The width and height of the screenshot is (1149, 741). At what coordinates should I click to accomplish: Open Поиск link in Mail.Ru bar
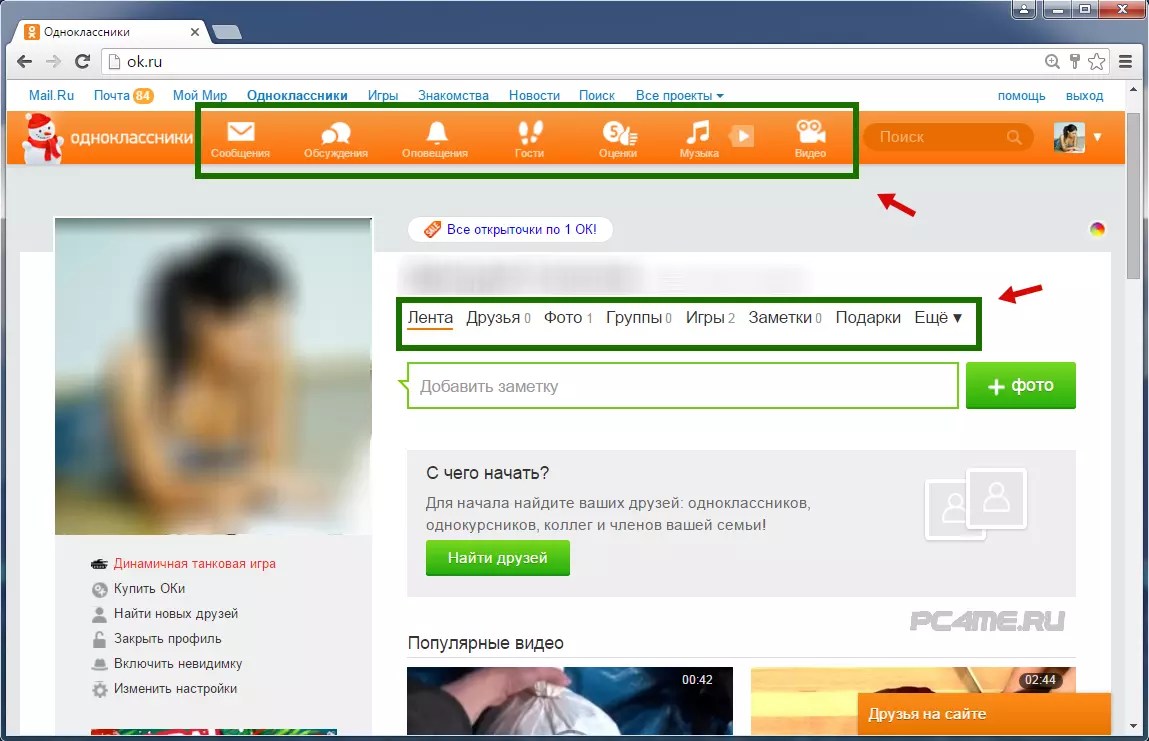[596, 95]
